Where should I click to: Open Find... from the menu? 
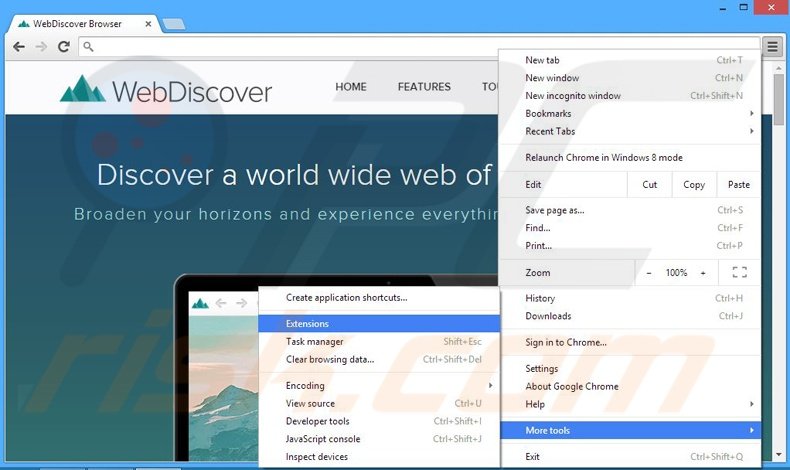point(630,228)
